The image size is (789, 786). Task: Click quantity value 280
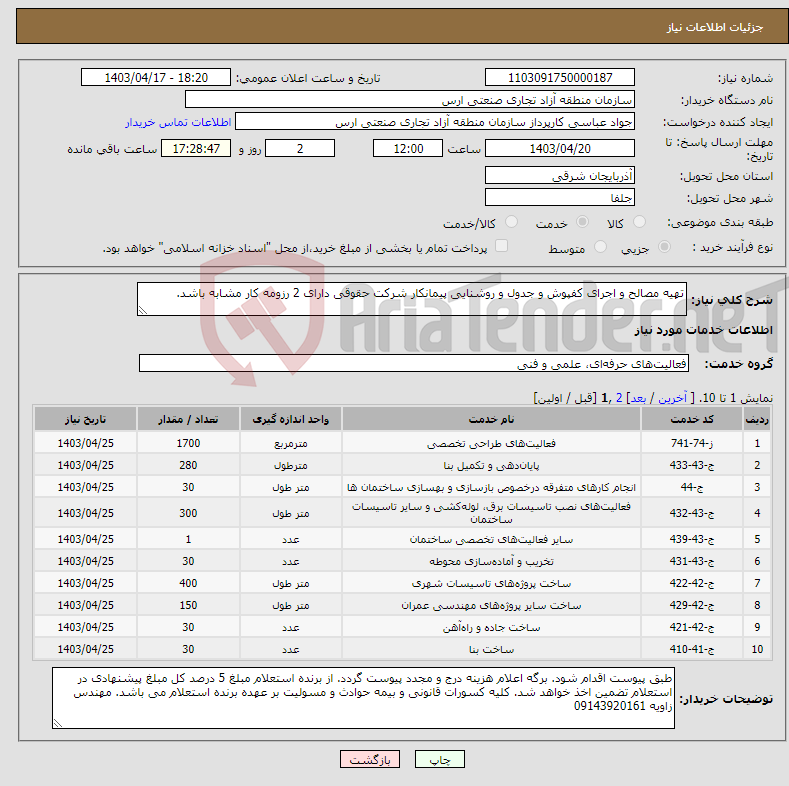188,465
